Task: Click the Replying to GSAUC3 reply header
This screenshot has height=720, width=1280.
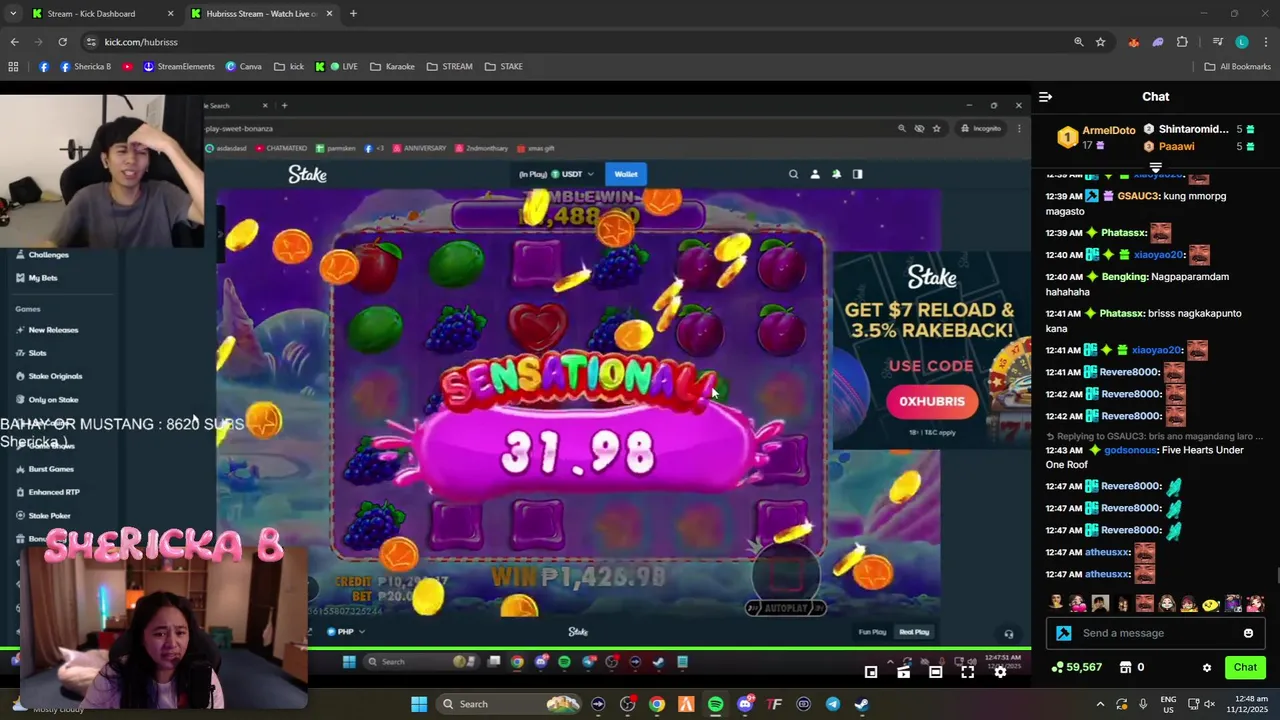Action: [x=1155, y=436]
